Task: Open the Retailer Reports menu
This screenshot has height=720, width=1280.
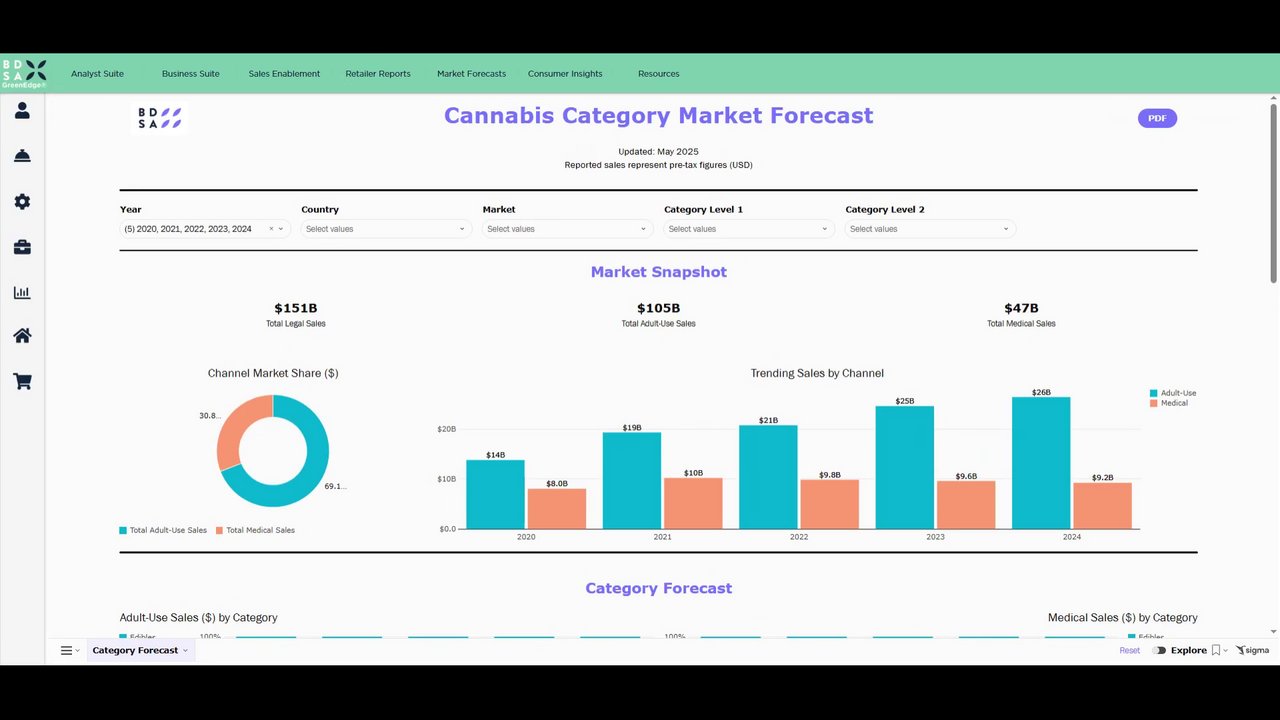Action: pos(378,74)
